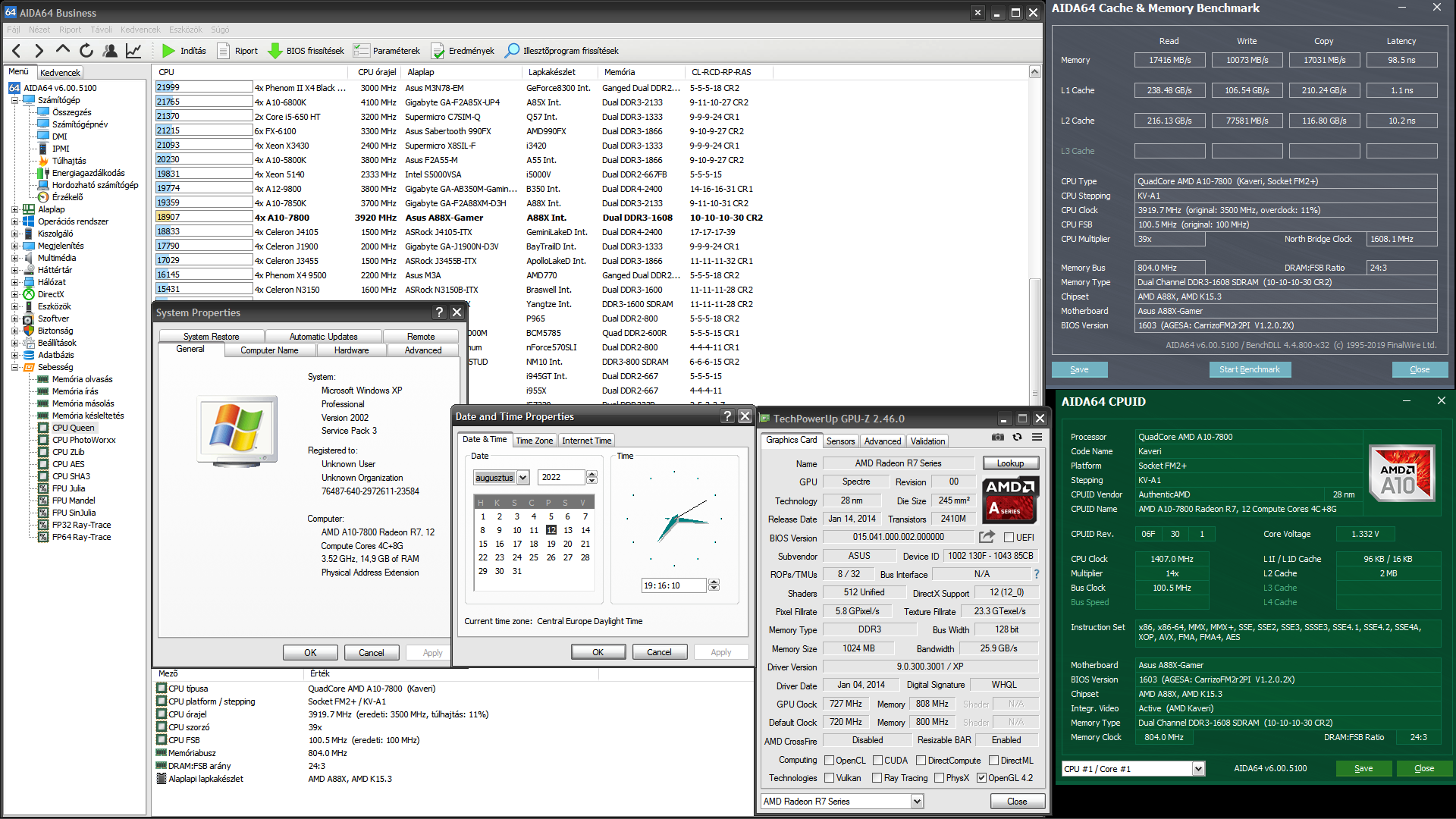1456x819 pixels.
Task: Open the BIOS frissítések download icon
Action: pos(275,51)
